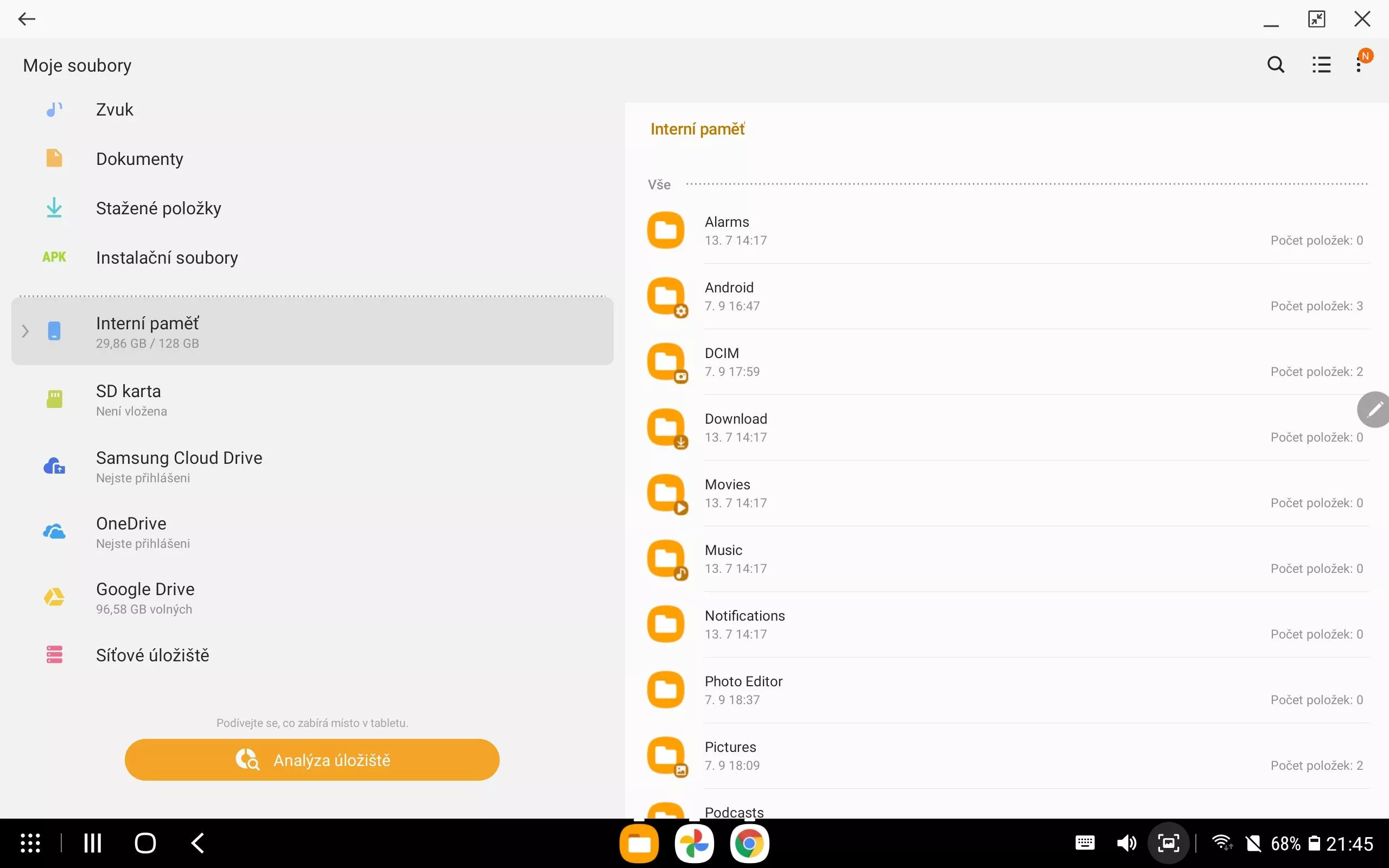Open the apps grid in taskbar
The image size is (1389, 868).
coord(30,843)
